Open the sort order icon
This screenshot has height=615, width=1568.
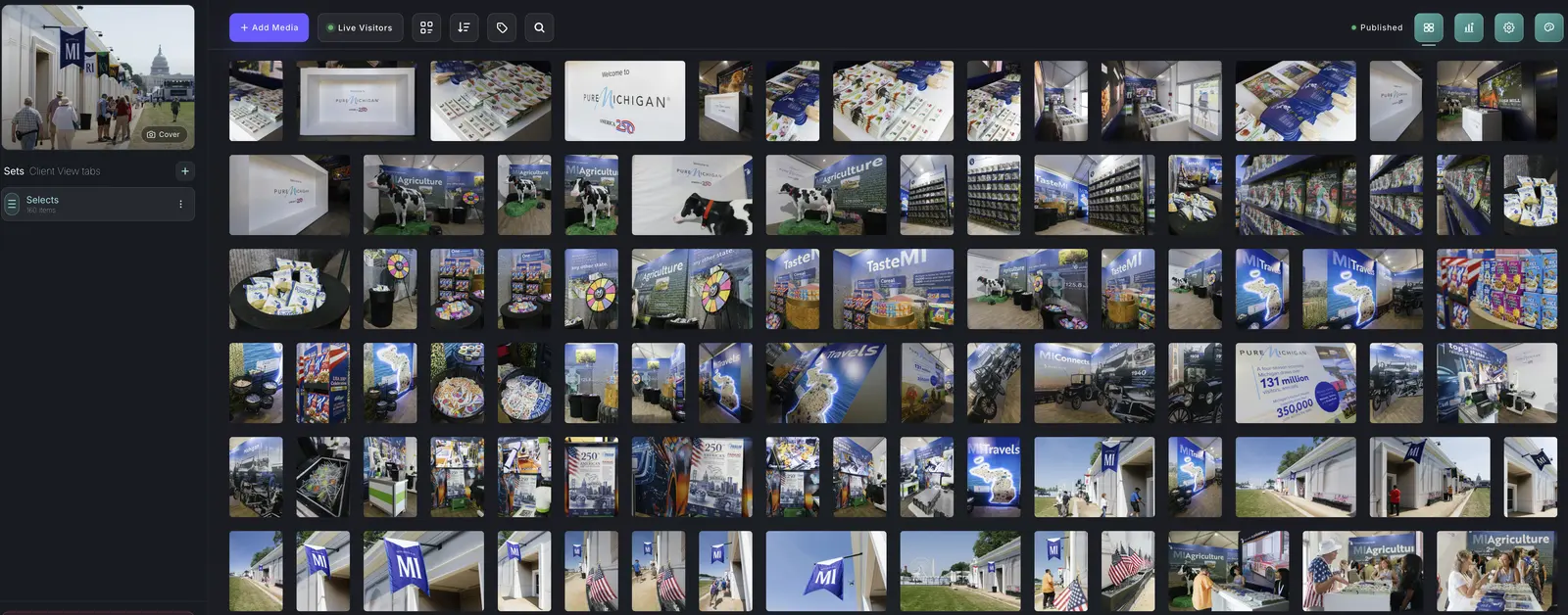464,27
